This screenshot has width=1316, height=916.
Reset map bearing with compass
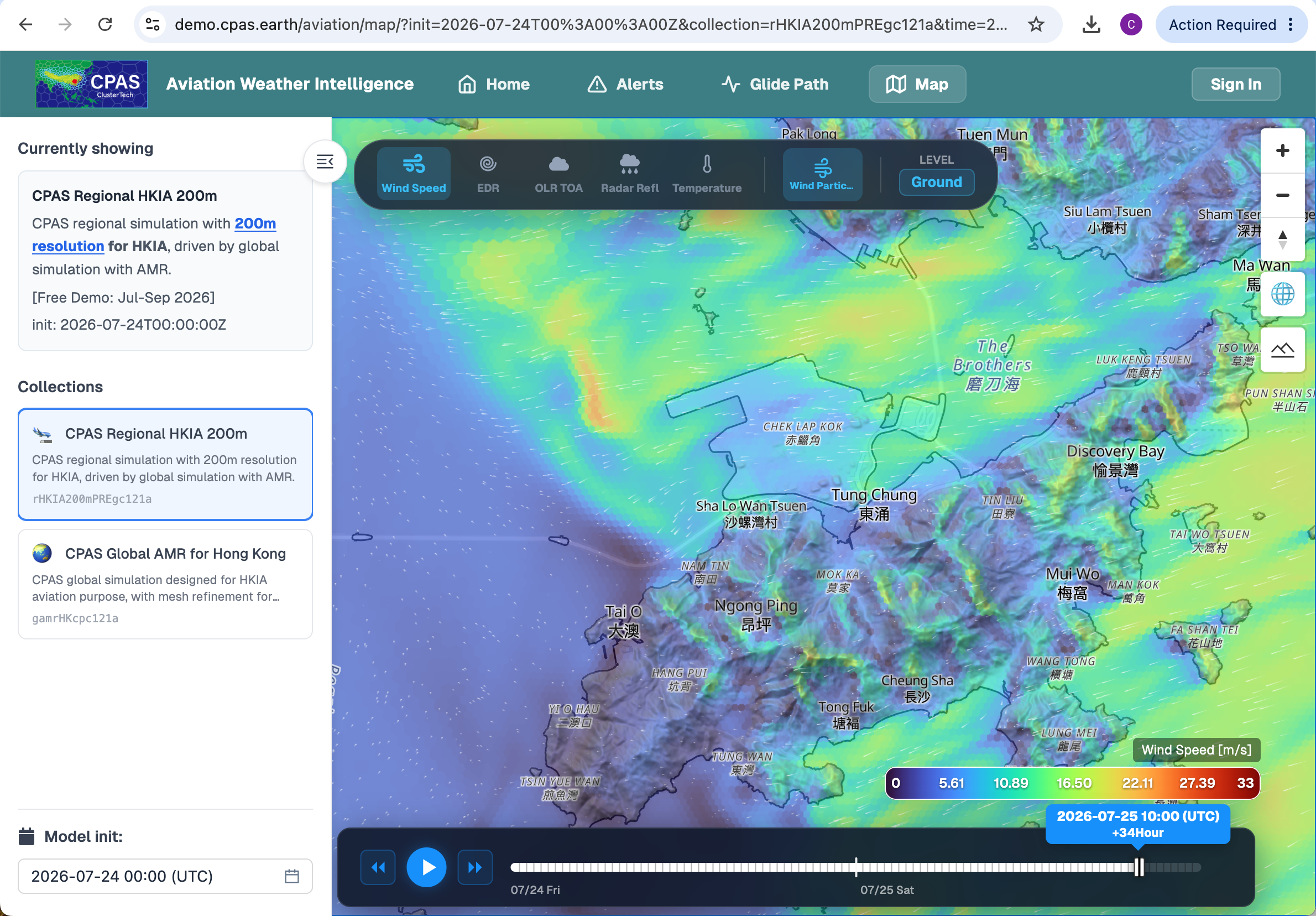[1282, 240]
